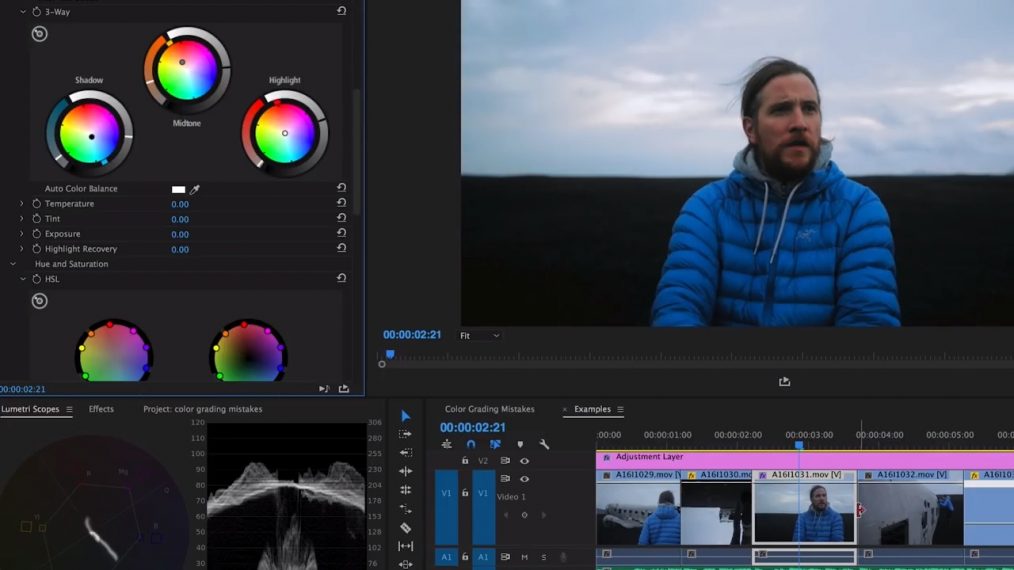The height and width of the screenshot is (570, 1014).
Task: Select the Track Select Backward tool
Action: [x=405, y=453]
